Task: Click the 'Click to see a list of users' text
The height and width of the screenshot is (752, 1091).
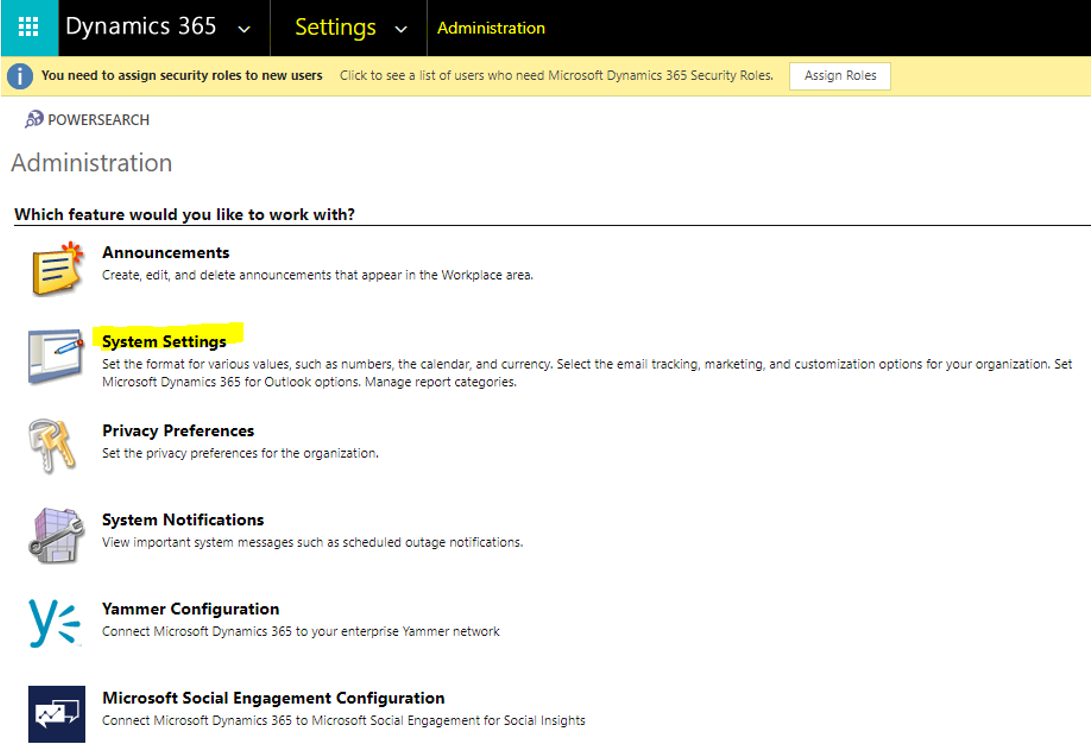Action: 557,75
